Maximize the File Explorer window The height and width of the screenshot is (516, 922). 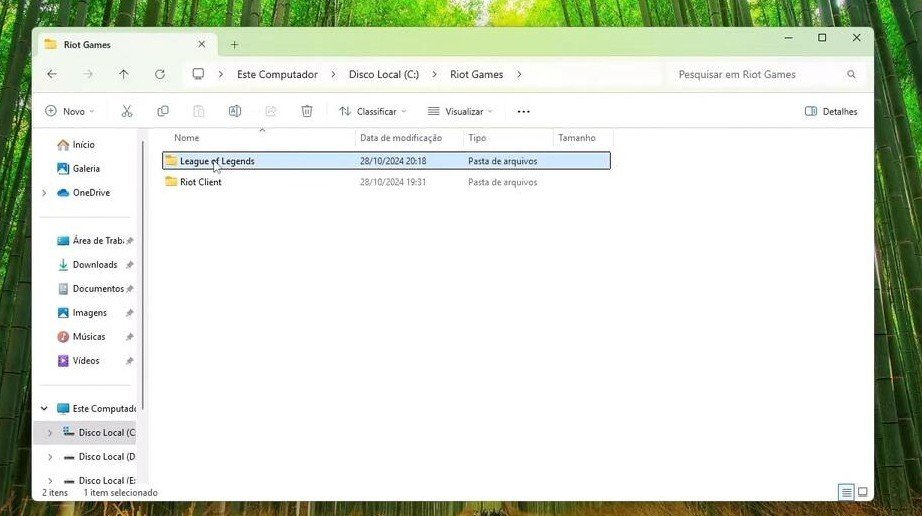pos(822,38)
